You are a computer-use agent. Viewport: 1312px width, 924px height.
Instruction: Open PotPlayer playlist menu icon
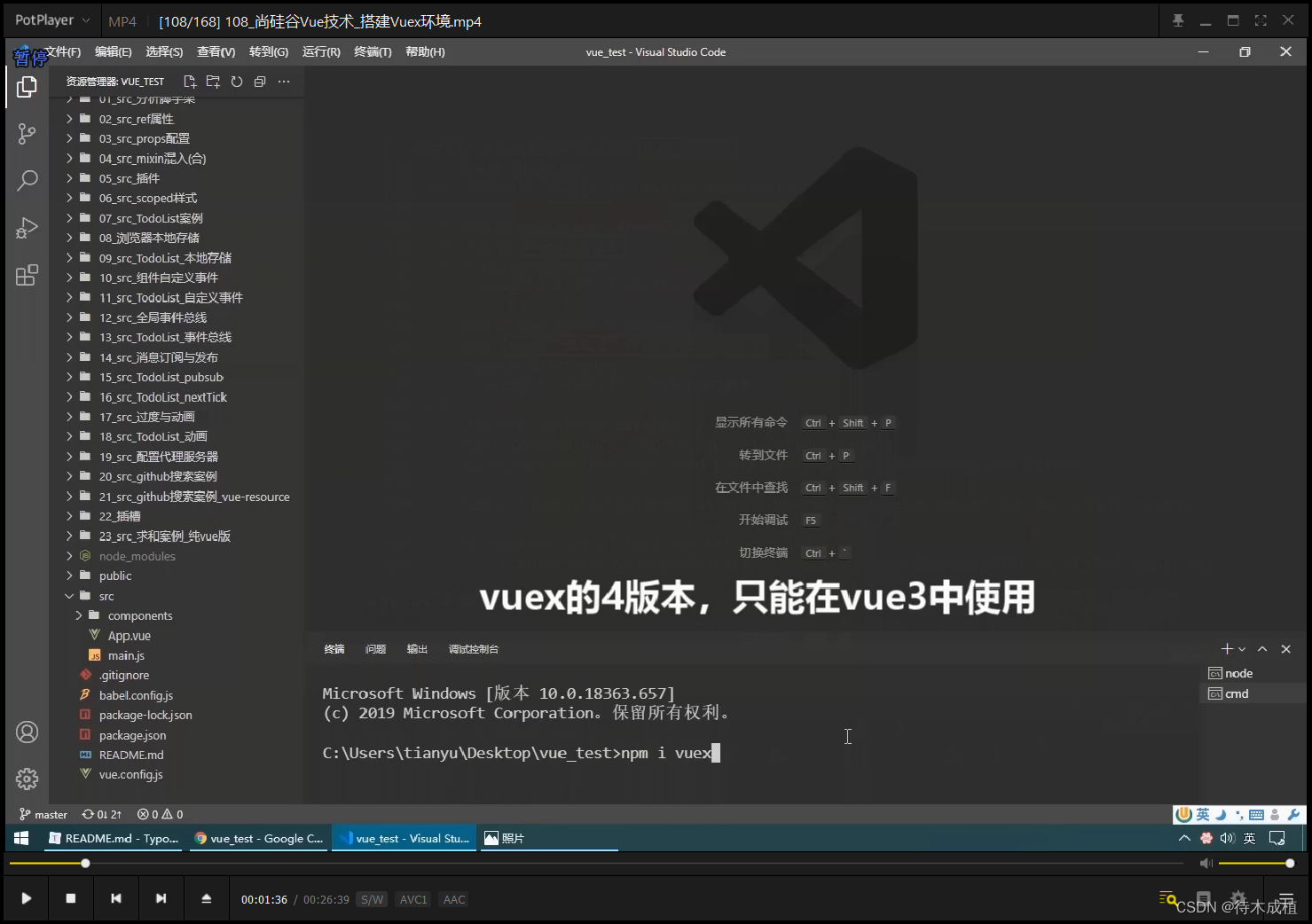coord(1286,898)
